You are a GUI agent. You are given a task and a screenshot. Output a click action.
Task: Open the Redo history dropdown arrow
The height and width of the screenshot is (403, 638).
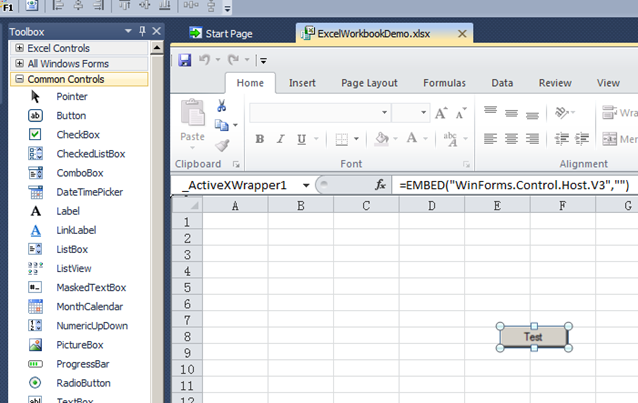coord(247,60)
